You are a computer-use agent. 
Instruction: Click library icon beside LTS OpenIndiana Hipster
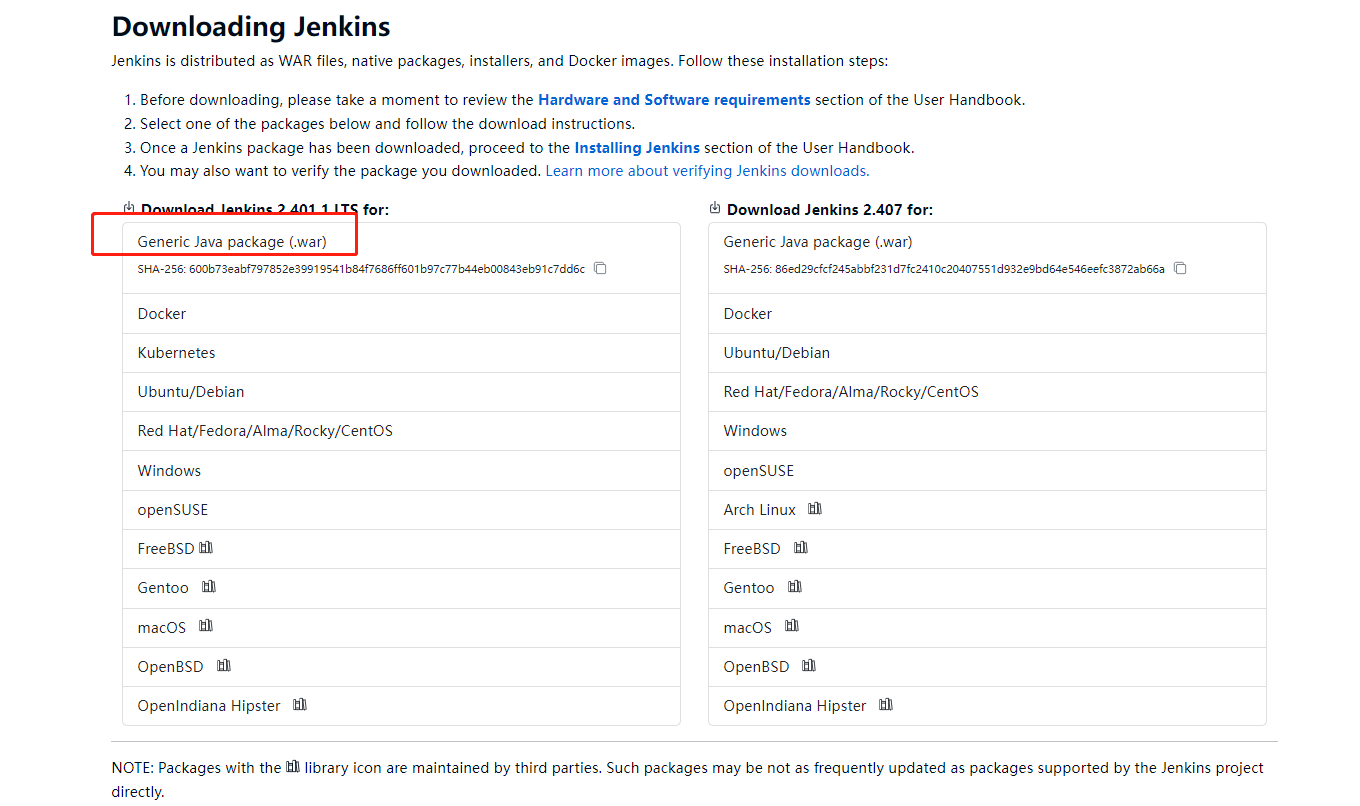(300, 704)
